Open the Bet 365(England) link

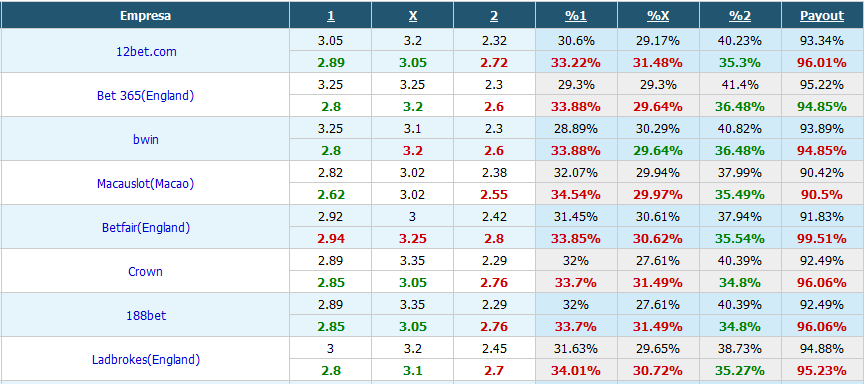145,95
